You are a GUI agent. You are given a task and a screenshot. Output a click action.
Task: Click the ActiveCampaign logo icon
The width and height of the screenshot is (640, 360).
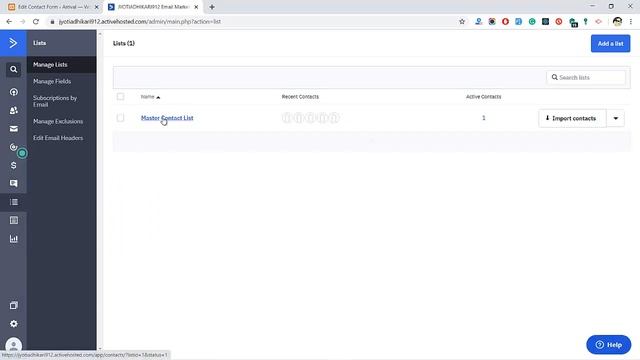(x=13, y=43)
